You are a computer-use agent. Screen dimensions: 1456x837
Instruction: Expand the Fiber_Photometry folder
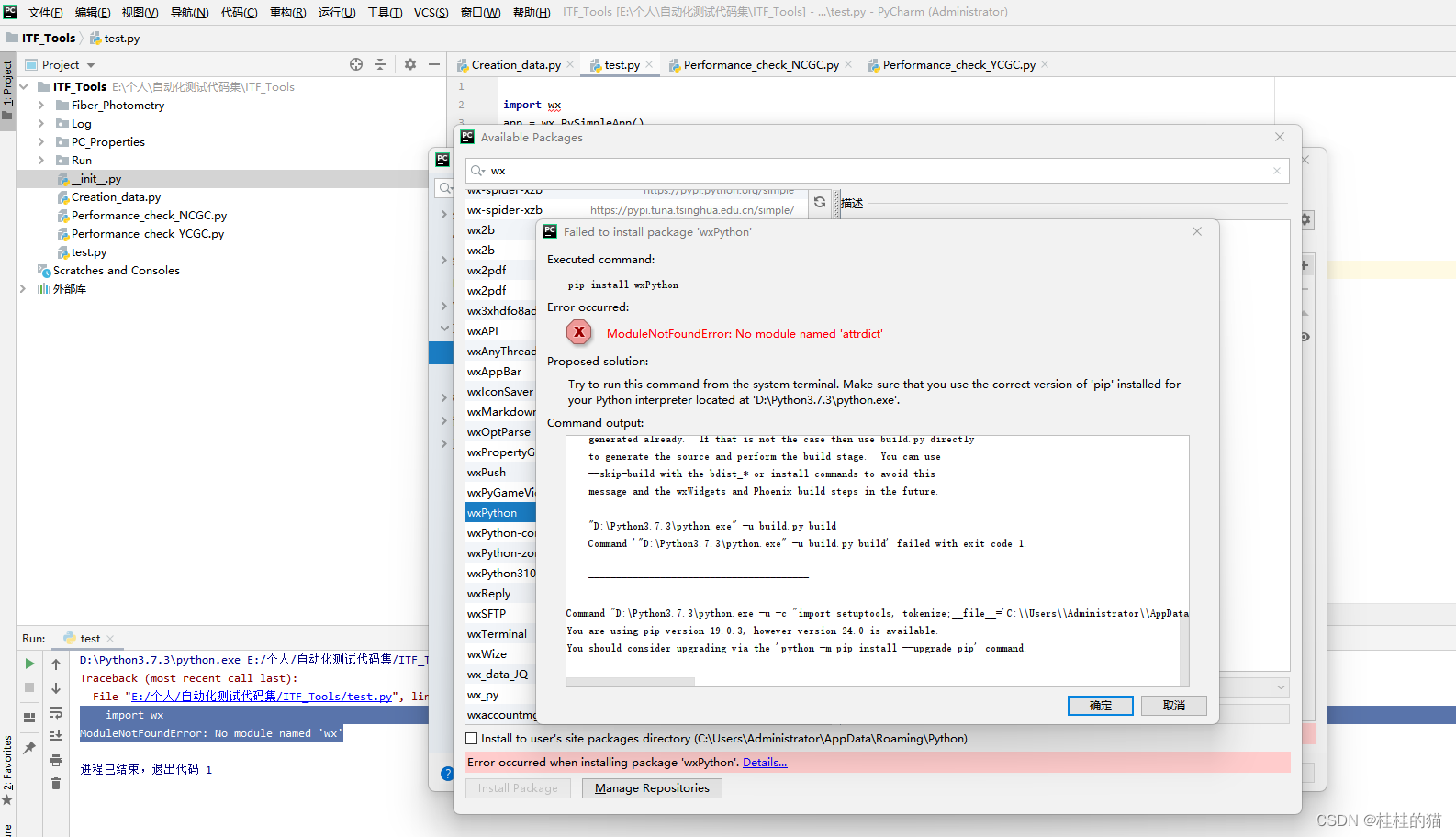coord(40,106)
